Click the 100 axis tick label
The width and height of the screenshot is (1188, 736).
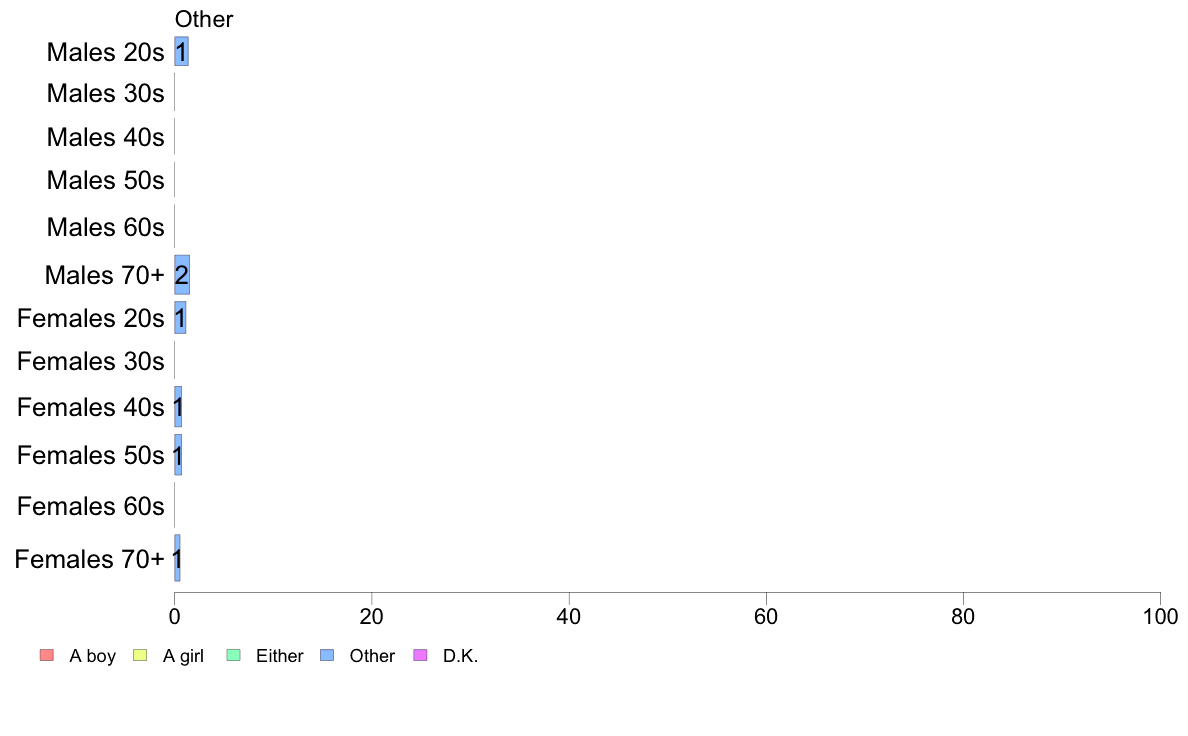pos(1160,617)
